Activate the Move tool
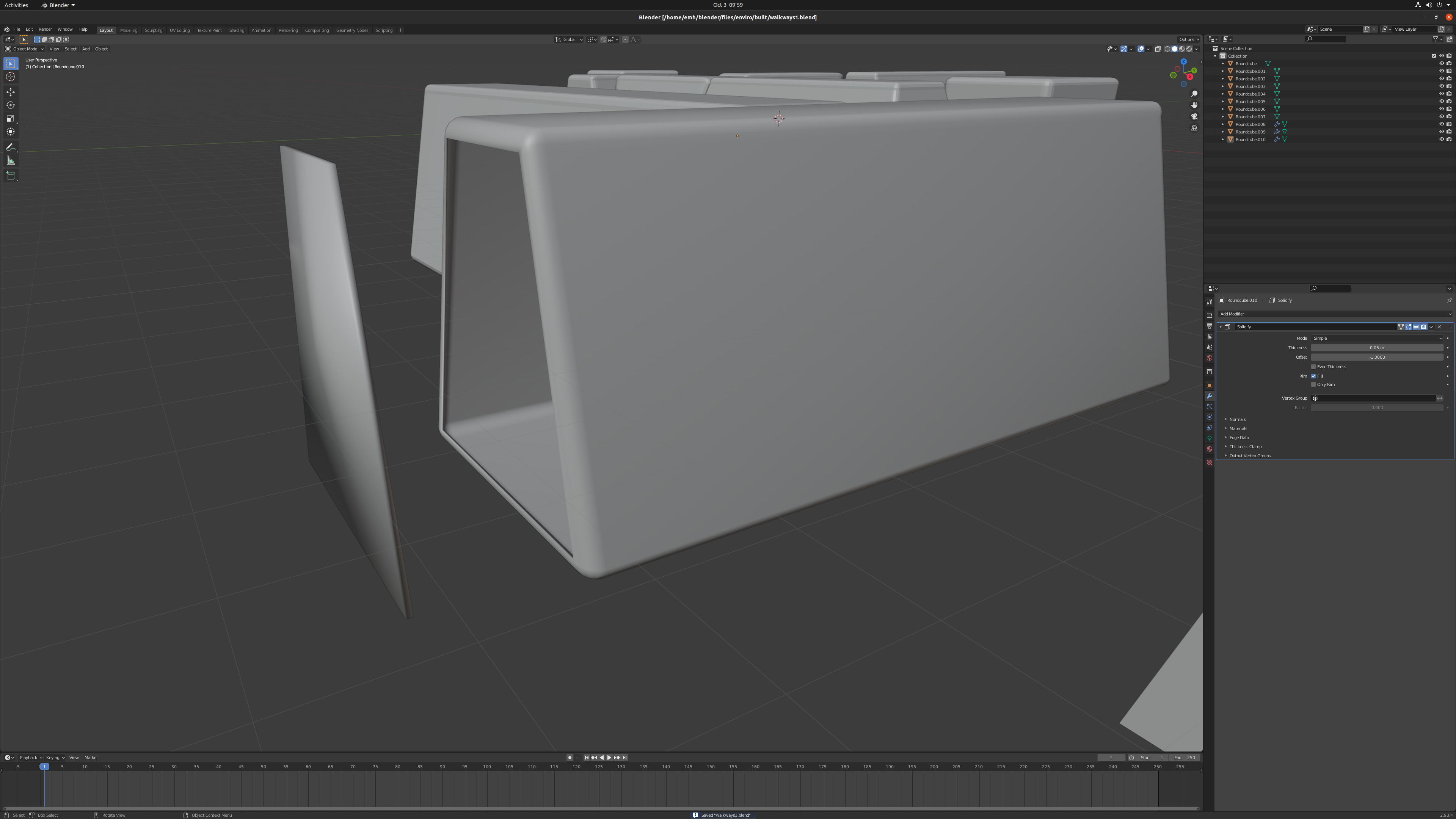Screen dimensions: 1456x819 pos(11,92)
